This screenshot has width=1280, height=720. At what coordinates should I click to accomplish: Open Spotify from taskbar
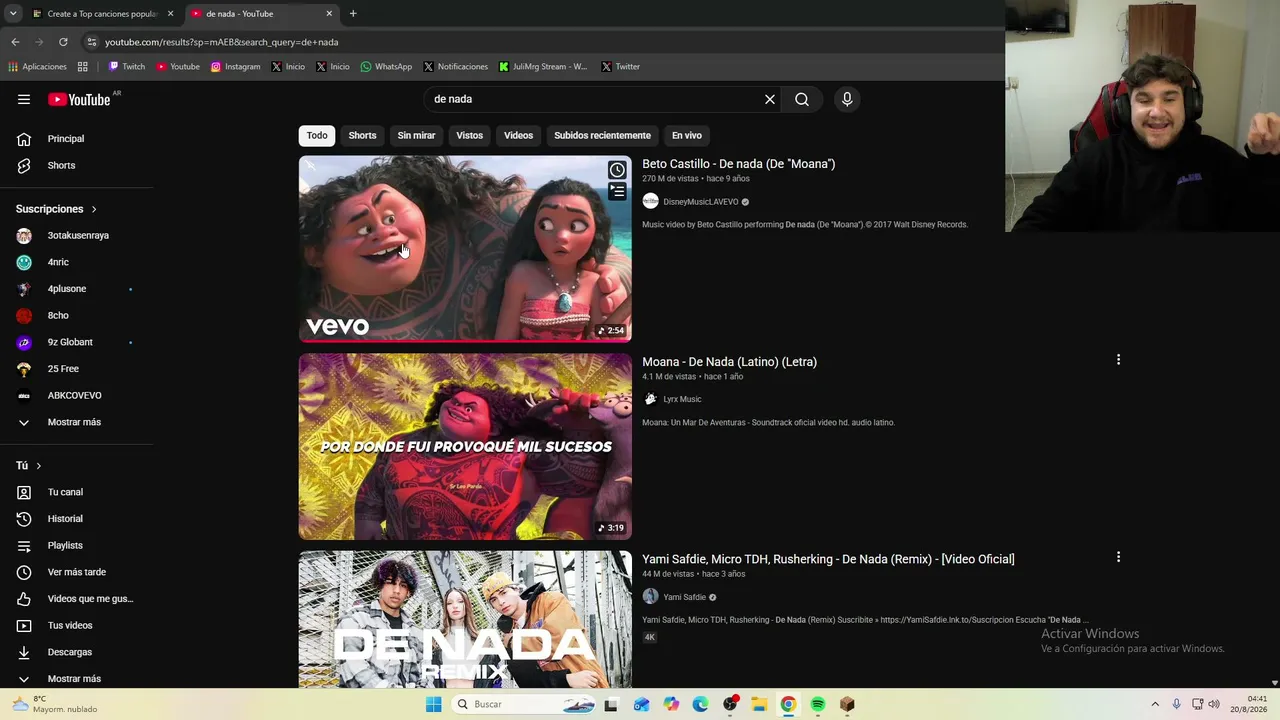[818, 704]
